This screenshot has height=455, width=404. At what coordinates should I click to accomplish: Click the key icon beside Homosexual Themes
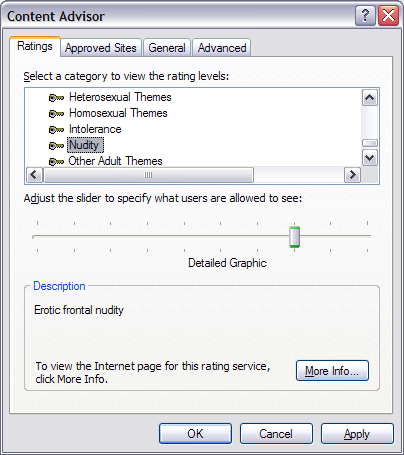coord(56,114)
